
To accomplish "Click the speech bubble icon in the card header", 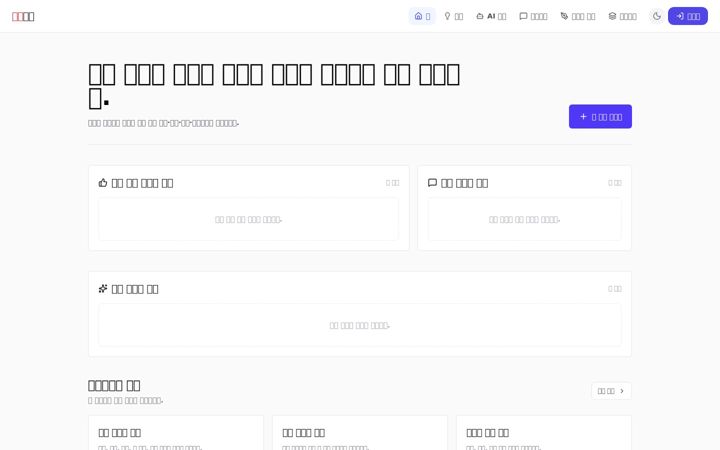I will [432, 183].
